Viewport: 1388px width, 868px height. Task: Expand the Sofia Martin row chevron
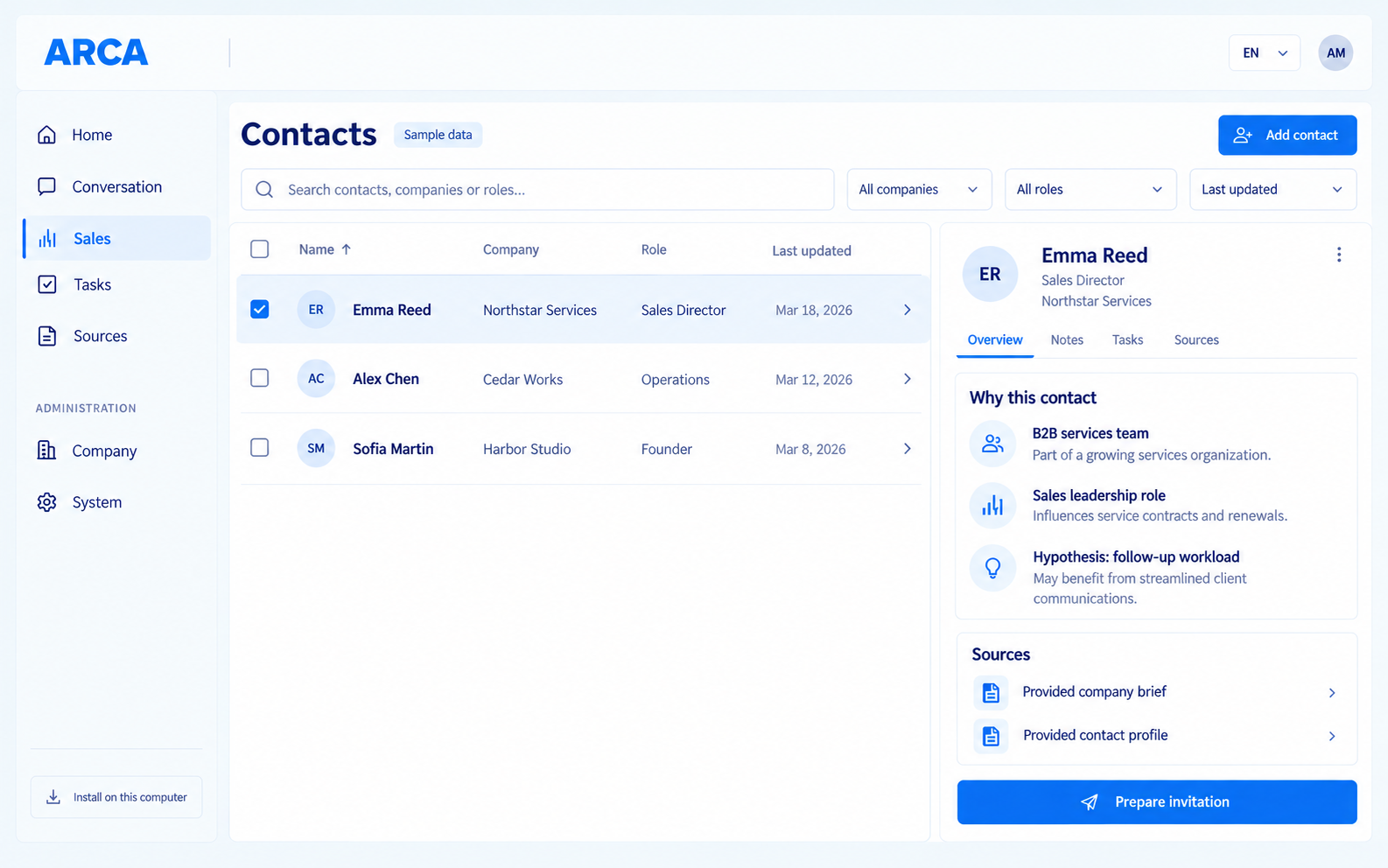[x=908, y=449]
